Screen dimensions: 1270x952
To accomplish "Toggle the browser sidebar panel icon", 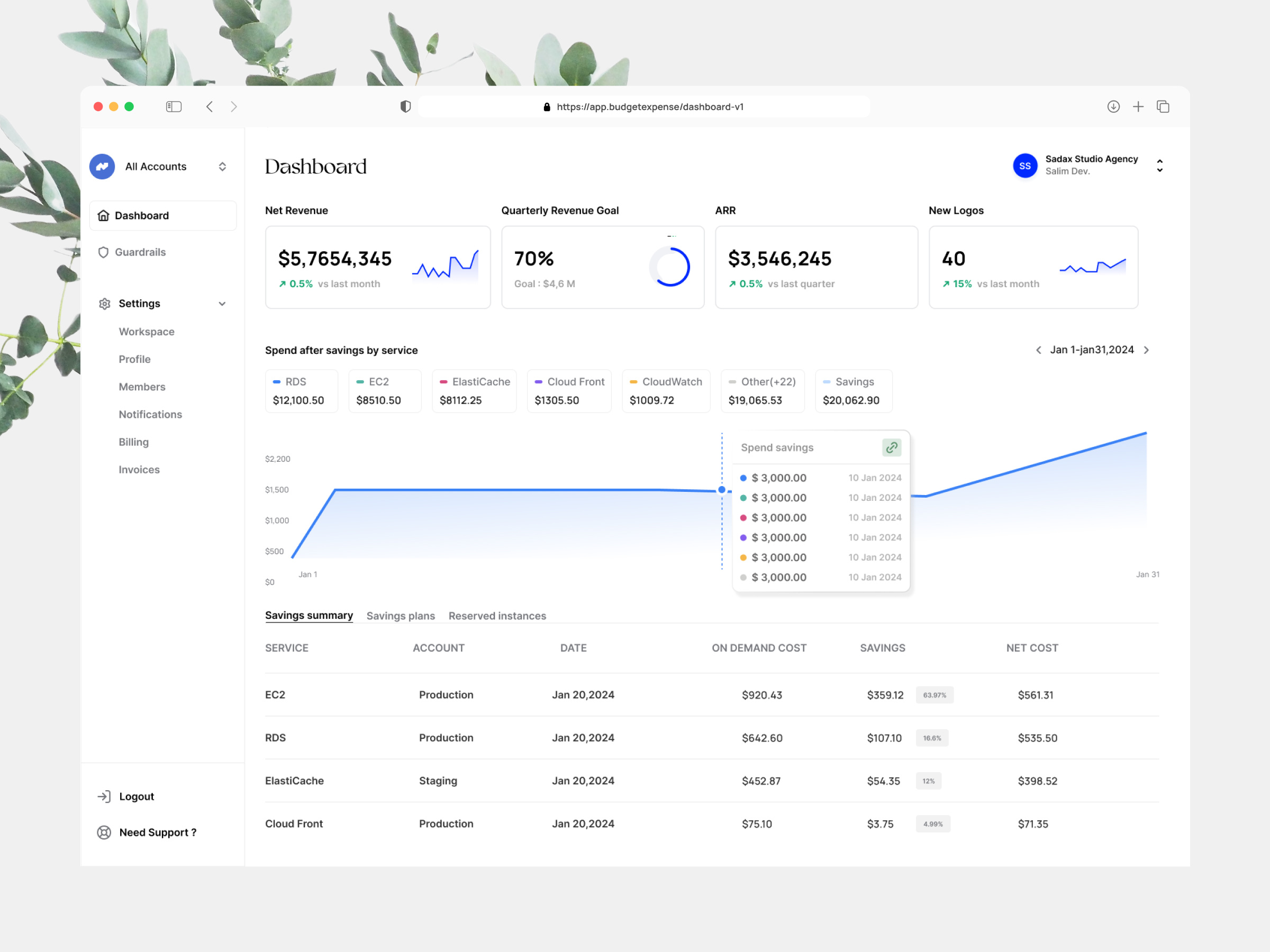I will [174, 106].
